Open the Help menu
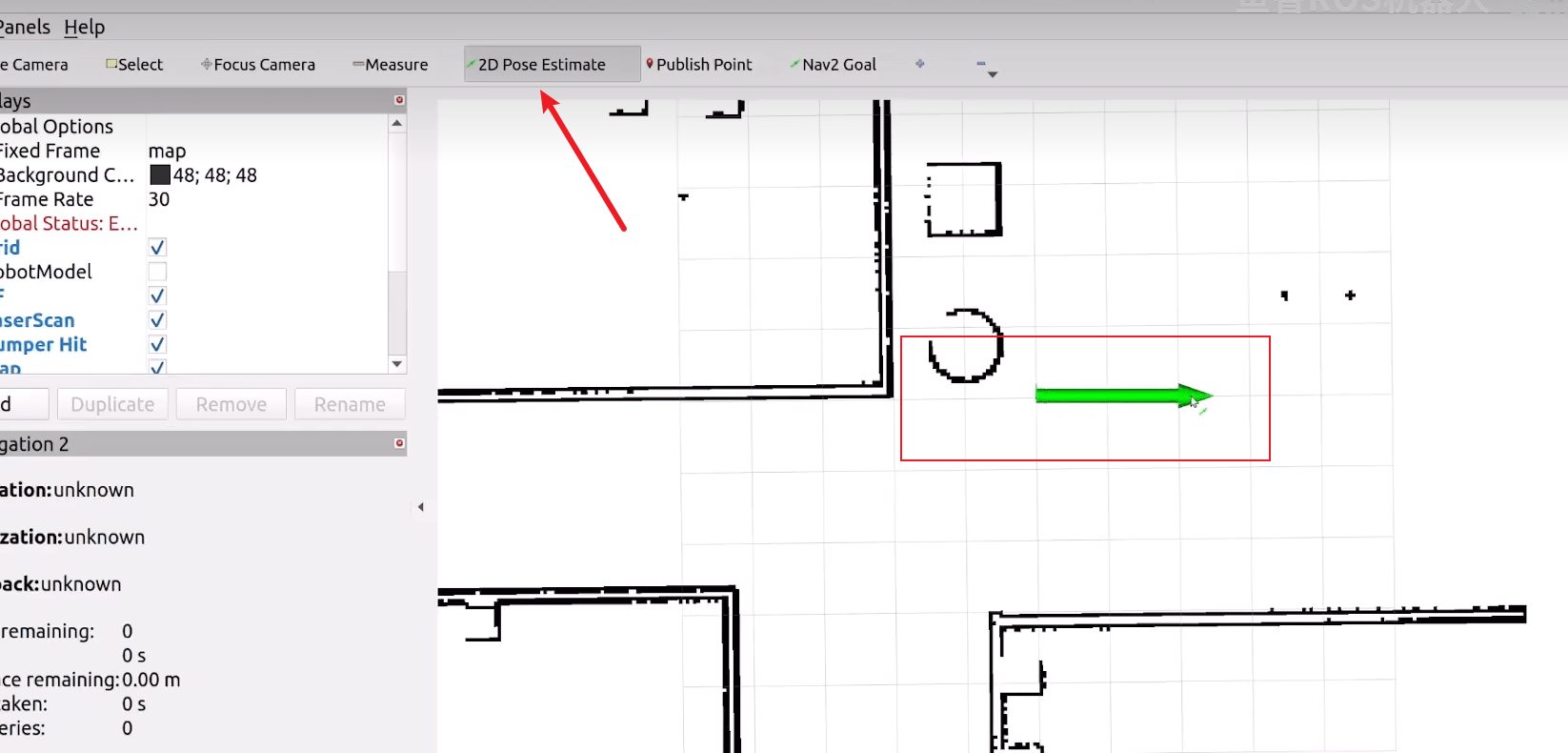Viewport: 1568px width, 753px height. click(x=84, y=27)
